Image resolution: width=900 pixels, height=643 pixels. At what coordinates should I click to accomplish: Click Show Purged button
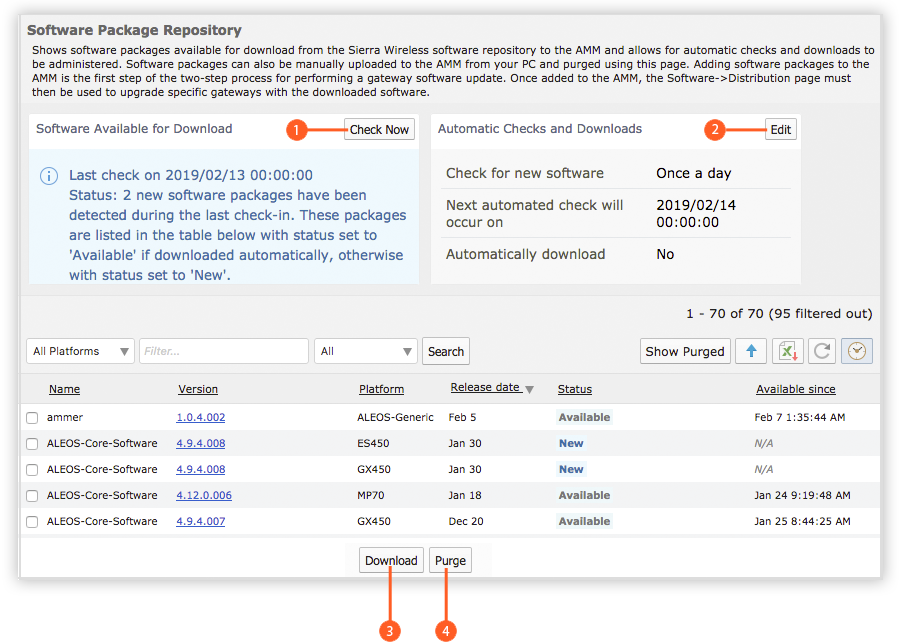coord(685,351)
